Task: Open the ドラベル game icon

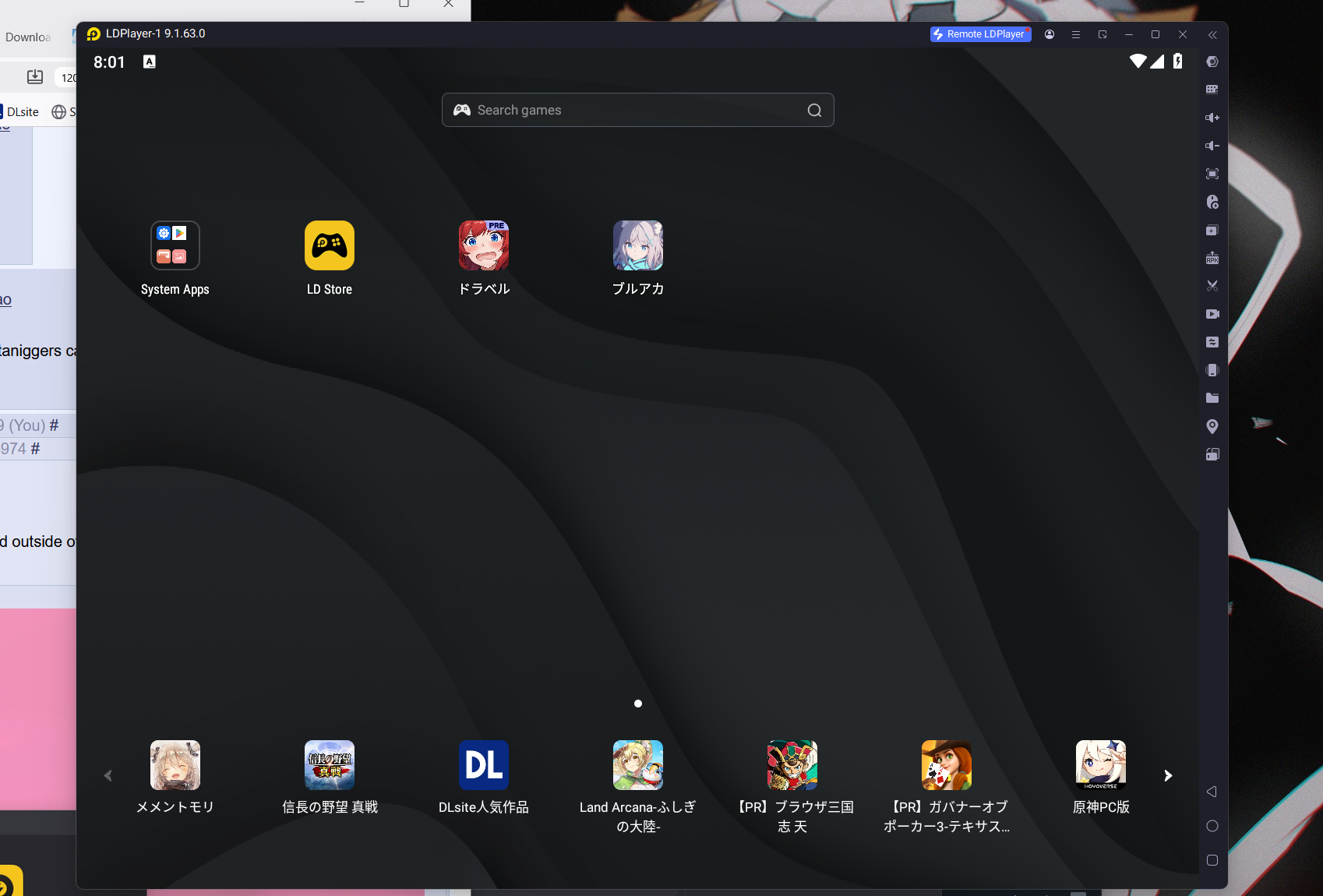Action: (484, 245)
